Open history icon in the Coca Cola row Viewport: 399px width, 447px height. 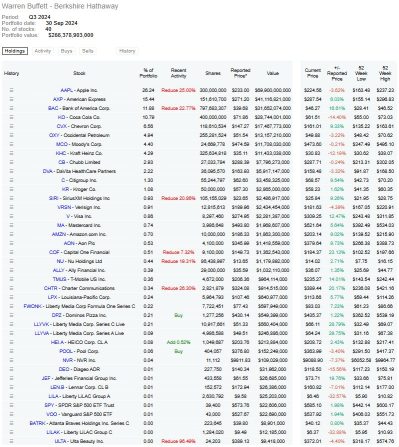click(12, 117)
